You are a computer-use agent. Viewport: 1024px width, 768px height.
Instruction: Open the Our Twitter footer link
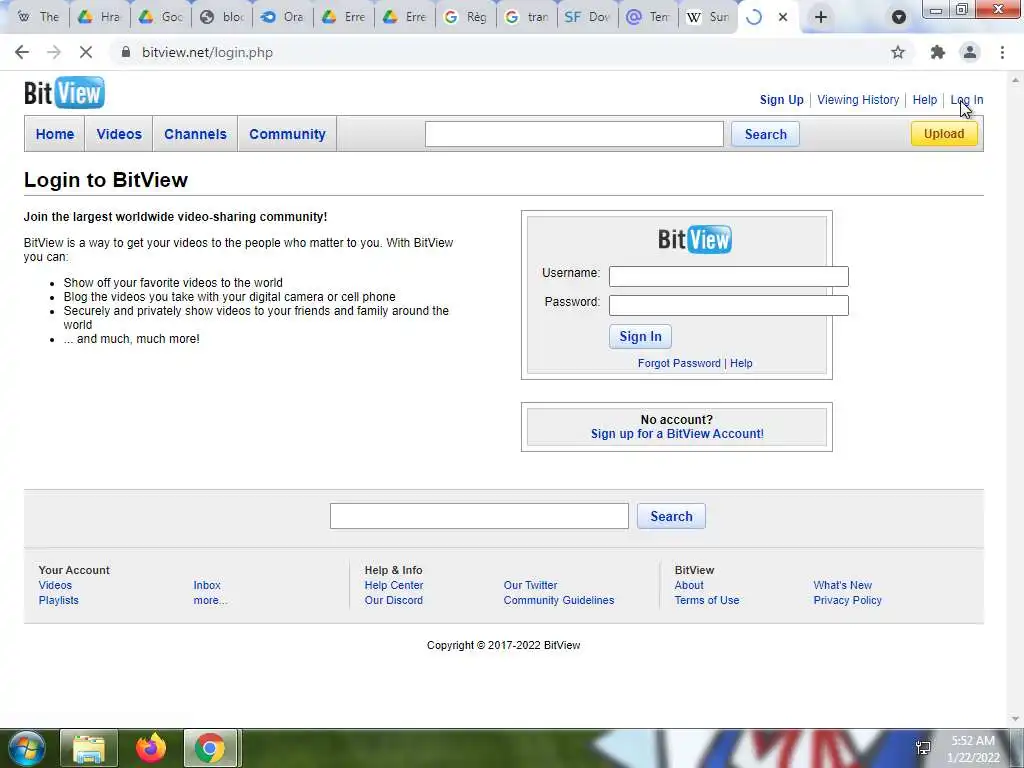tap(530, 585)
